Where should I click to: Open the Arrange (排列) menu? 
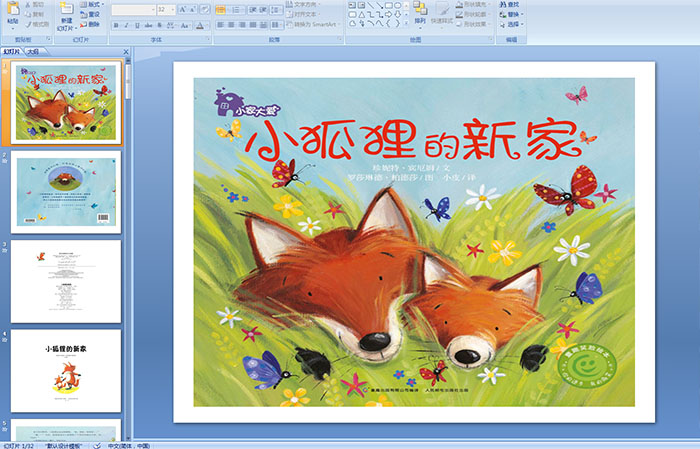pos(420,14)
